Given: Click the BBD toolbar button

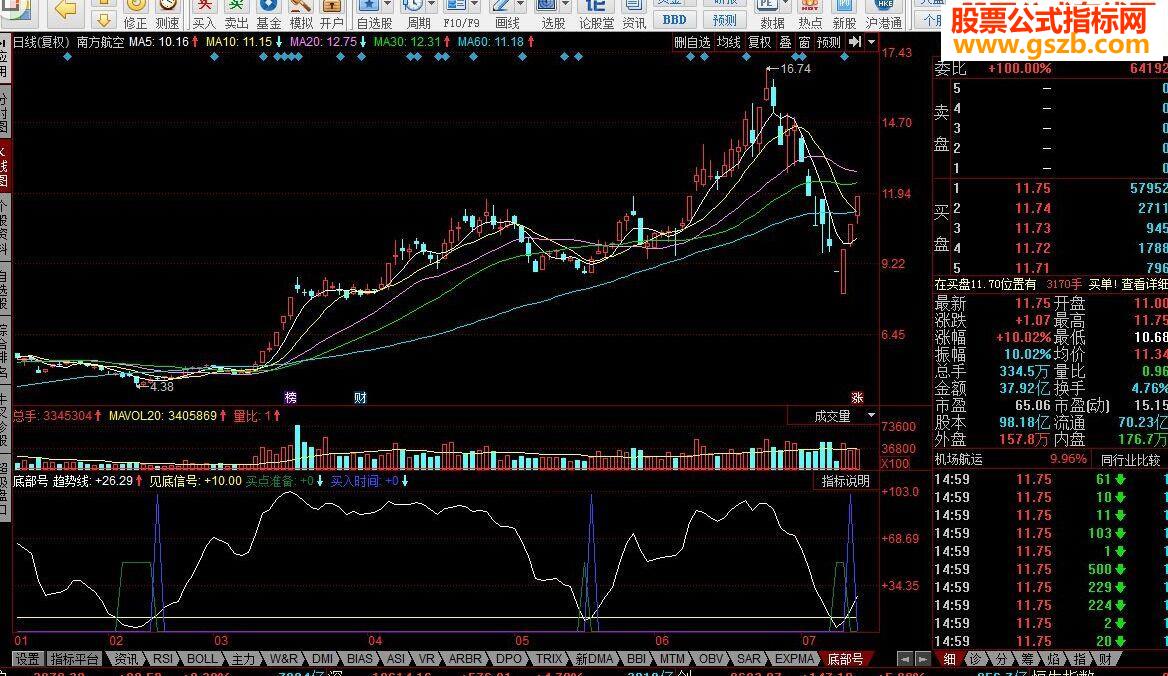Looking at the screenshot, I should [x=674, y=20].
